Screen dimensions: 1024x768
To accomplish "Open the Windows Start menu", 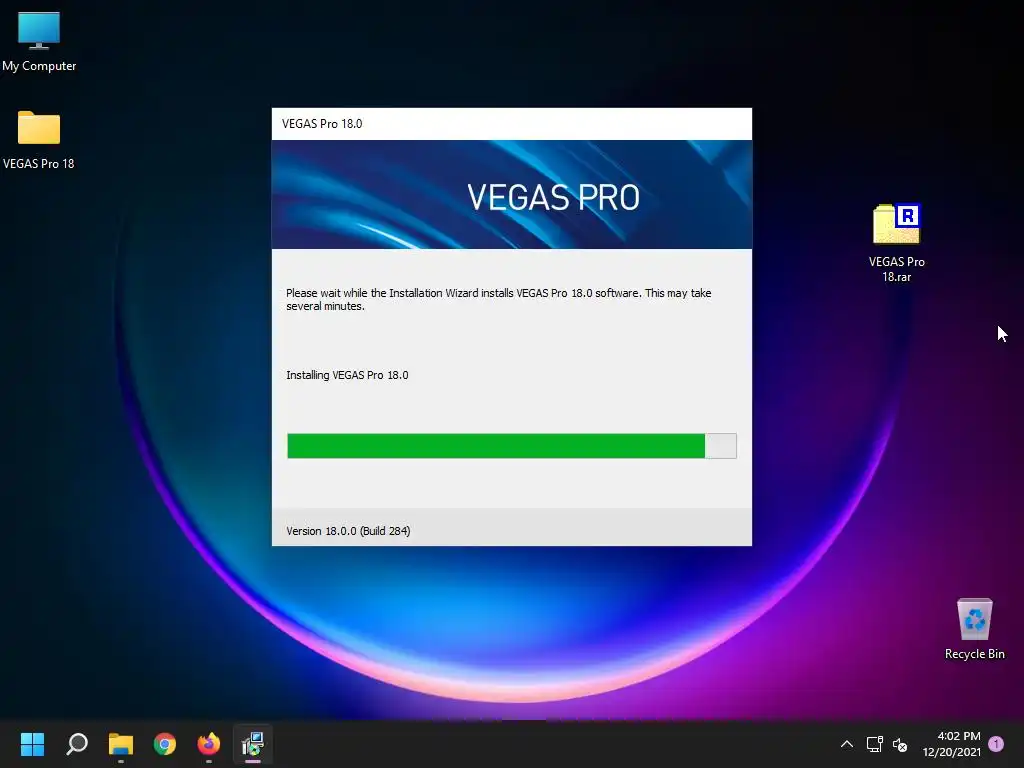I will pyautogui.click(x=32, y=744).
